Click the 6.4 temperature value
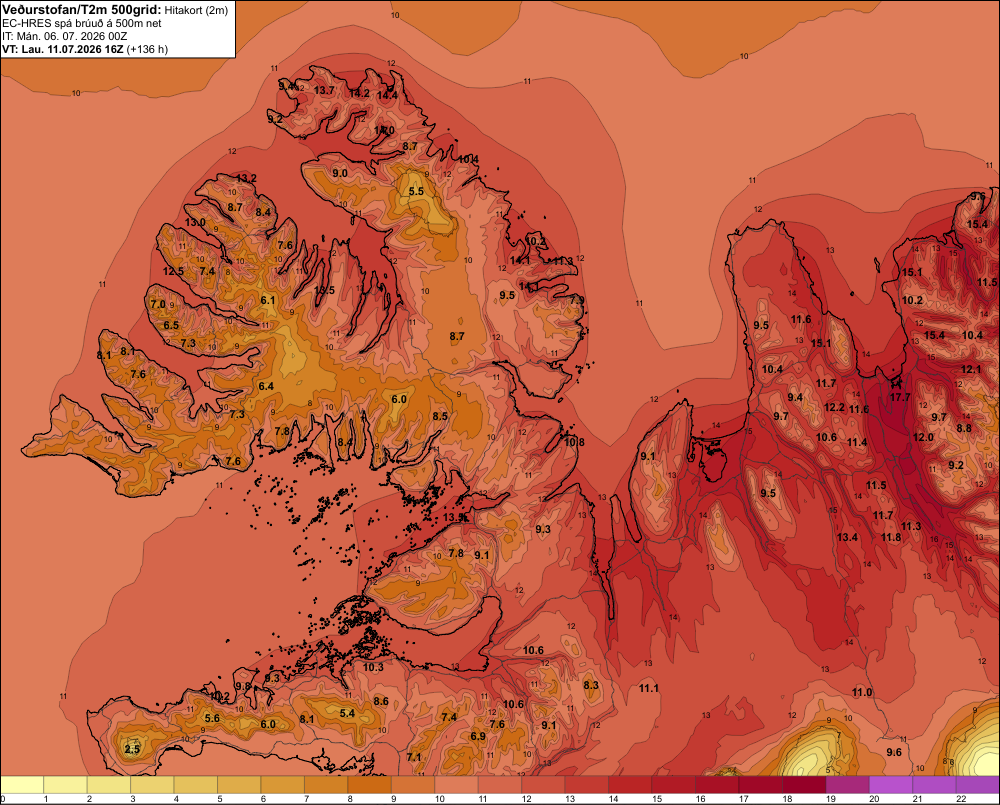The height and width of the screenshot is (805, 1000). point(266,387)
